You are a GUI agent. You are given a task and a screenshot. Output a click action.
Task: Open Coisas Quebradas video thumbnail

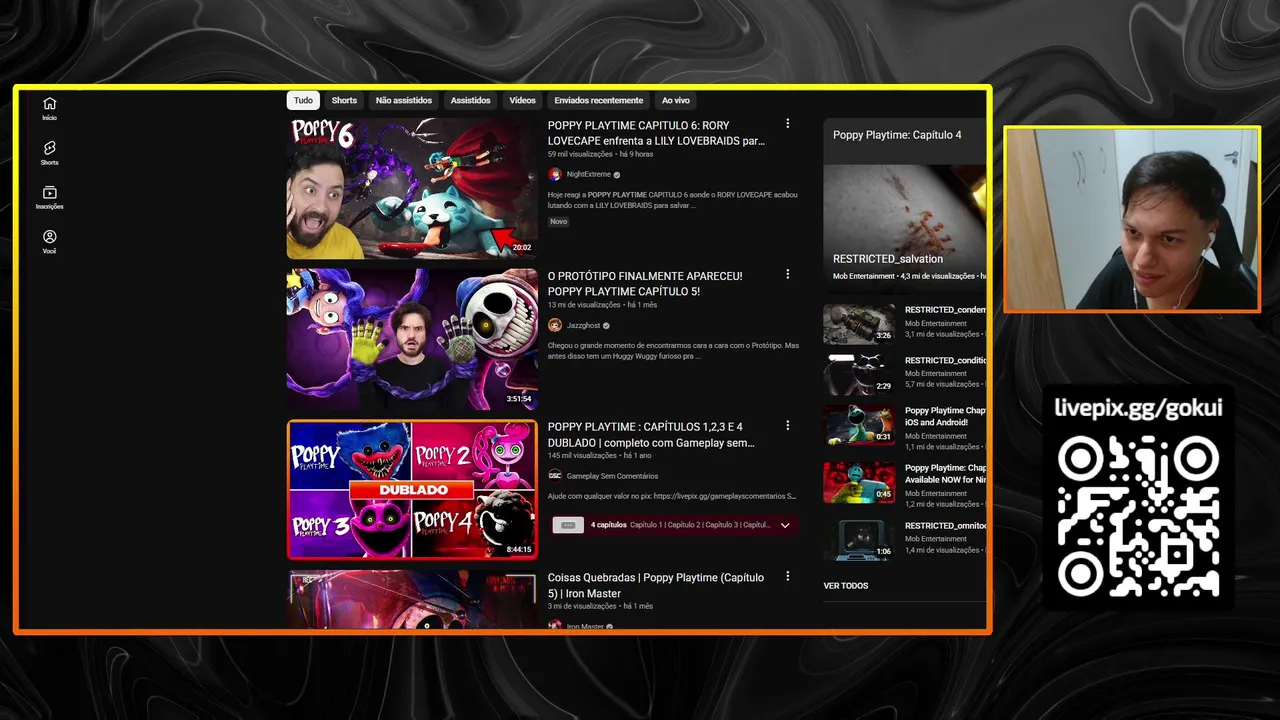point(412,600)
